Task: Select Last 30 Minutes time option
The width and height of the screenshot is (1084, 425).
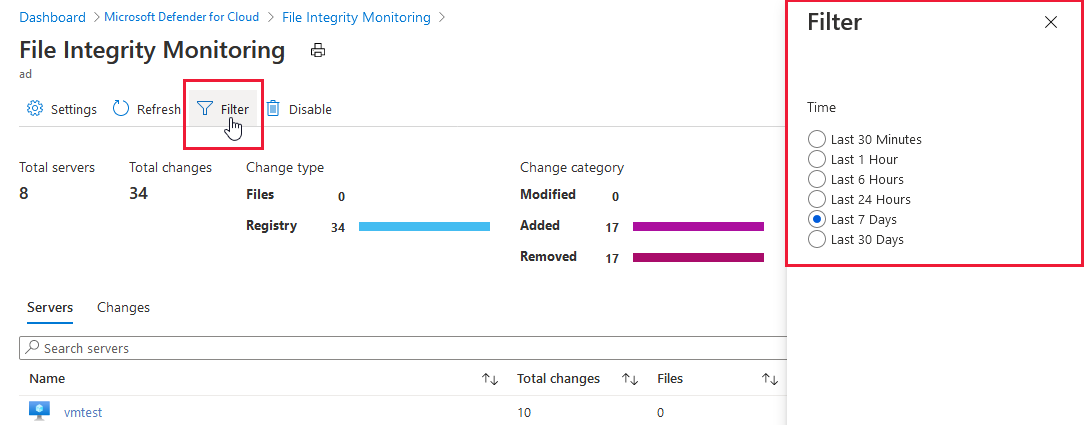Action: 817,139
